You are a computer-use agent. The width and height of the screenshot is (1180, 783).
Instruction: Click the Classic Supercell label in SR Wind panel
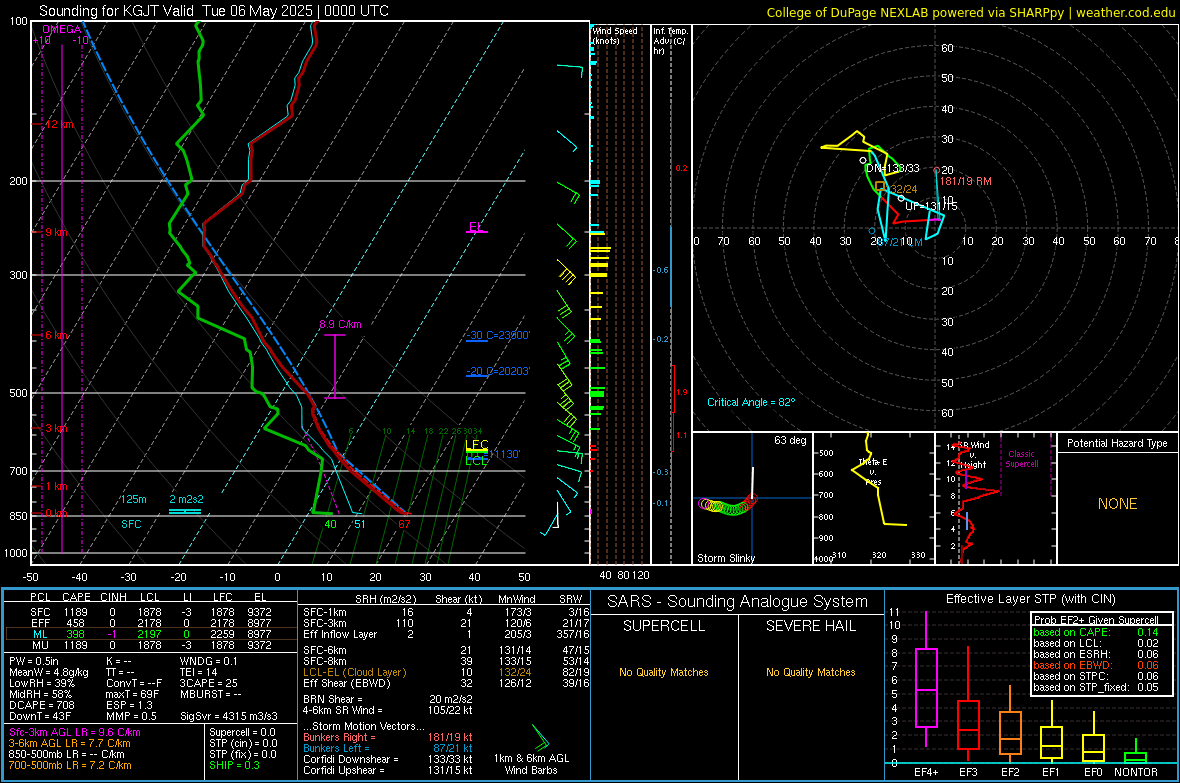point(1021,459)
